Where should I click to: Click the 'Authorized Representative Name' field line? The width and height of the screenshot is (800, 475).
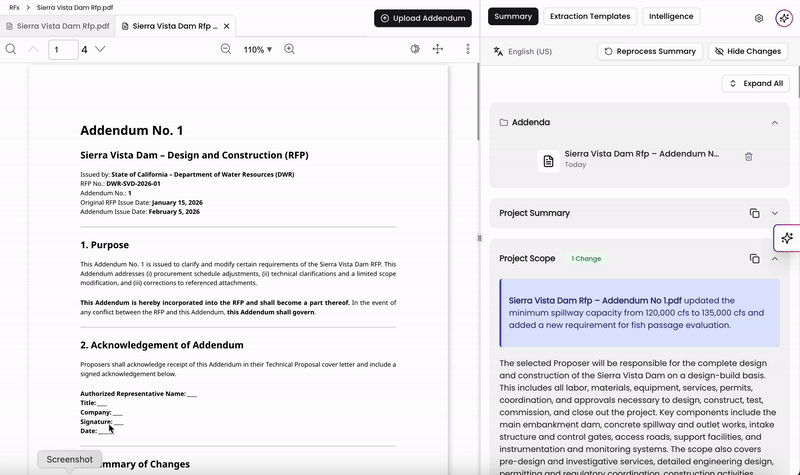click(x=138, y=394)
